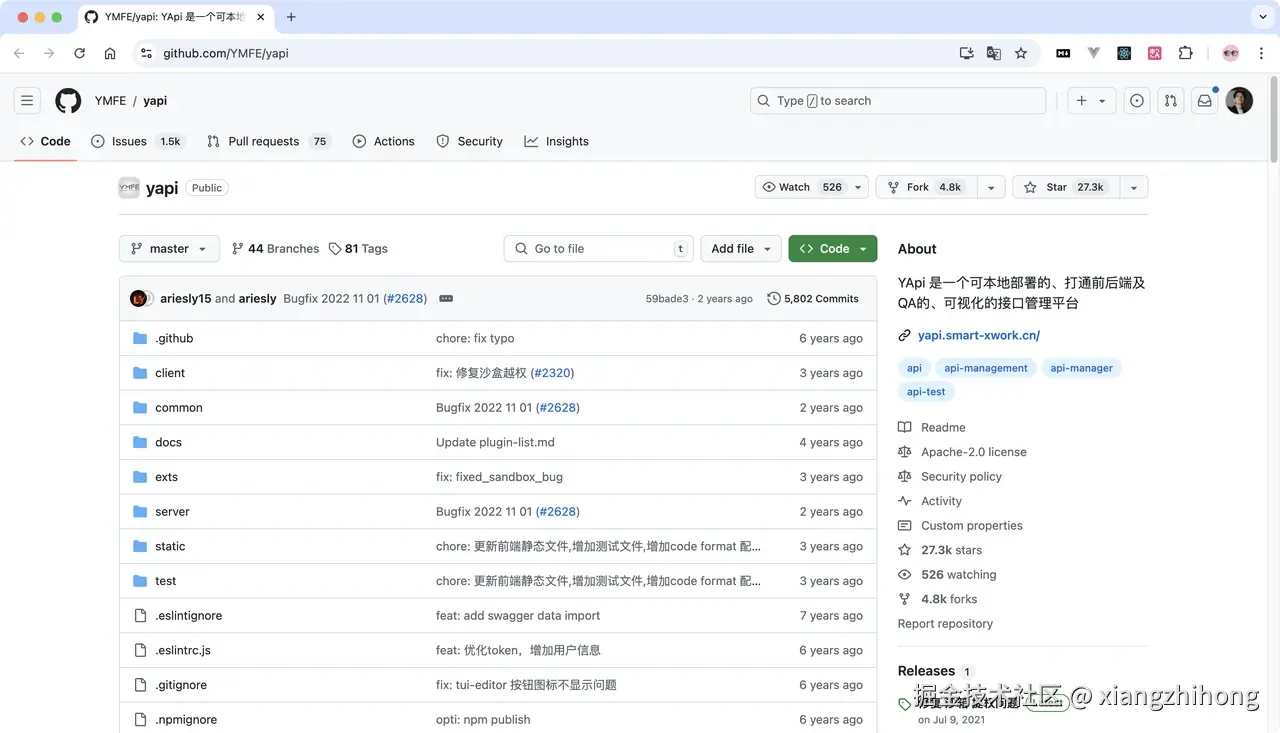The height and width of the screenshot is (733, 1280).
Task: Open the master branch selector
Action: (169, 249)
